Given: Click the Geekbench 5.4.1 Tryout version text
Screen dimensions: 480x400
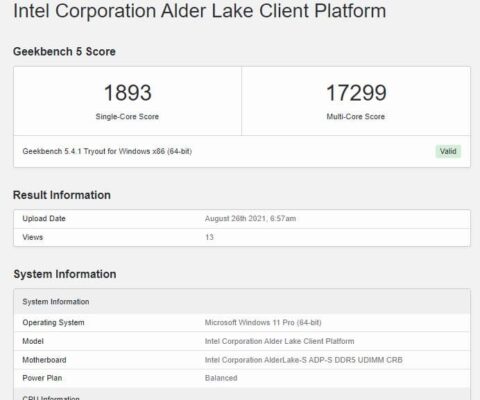Looking at the screenshot, I should [x=107, y=151].
